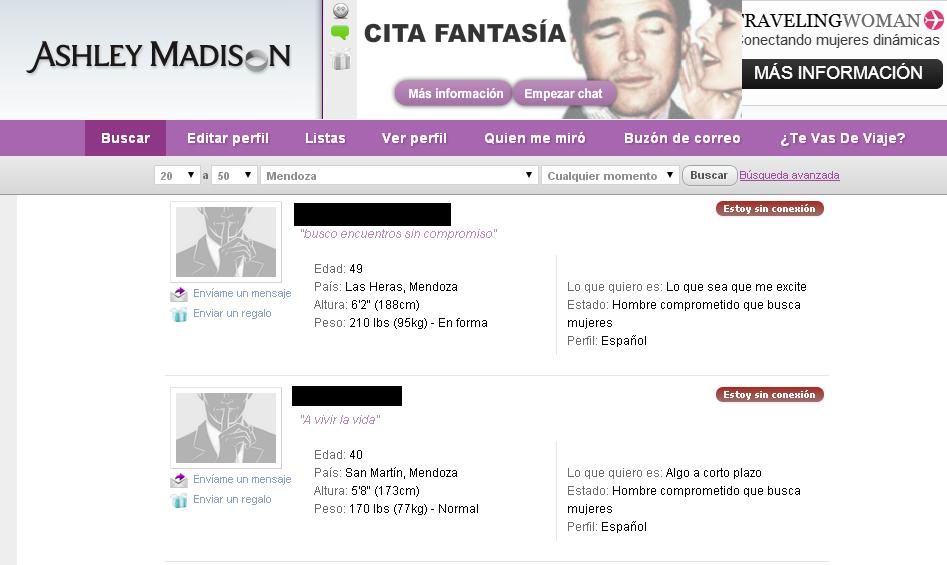Click the gift box icon in banner sidebar
Image resolution: width=947 pixels, height=565 pixels.
[x=340, y=60]
